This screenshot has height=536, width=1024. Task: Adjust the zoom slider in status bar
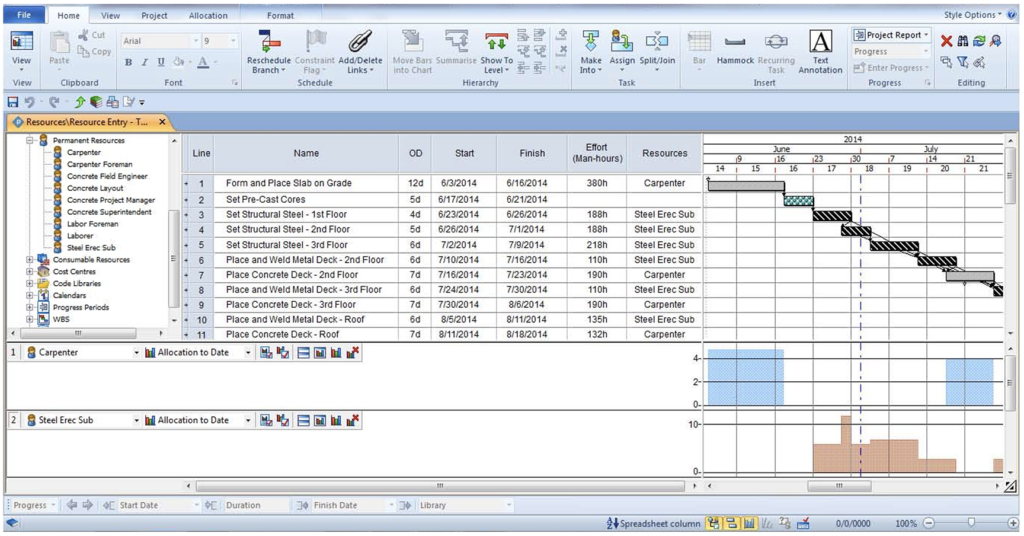(971, 523)
